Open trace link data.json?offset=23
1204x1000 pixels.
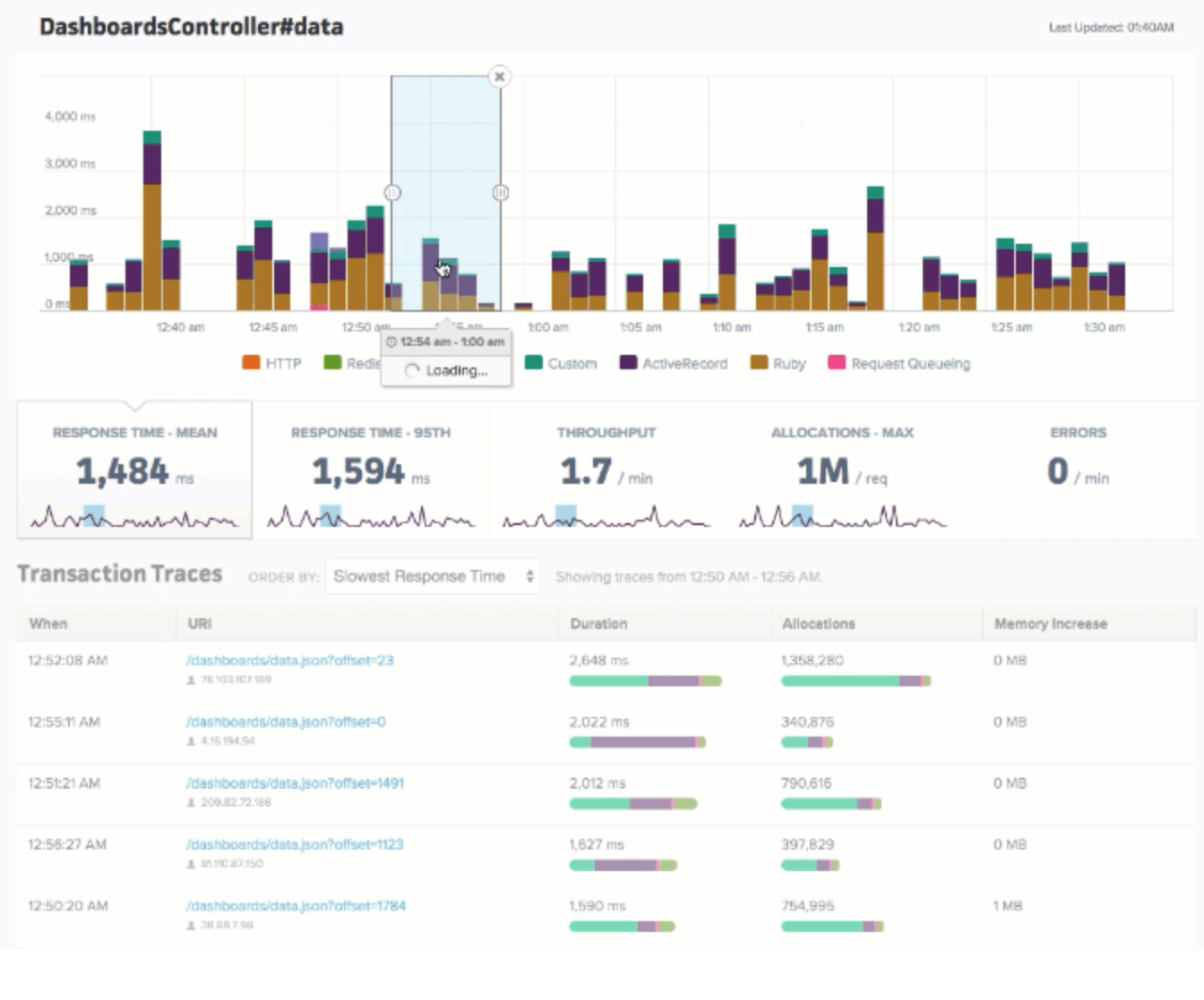(289, 660)
